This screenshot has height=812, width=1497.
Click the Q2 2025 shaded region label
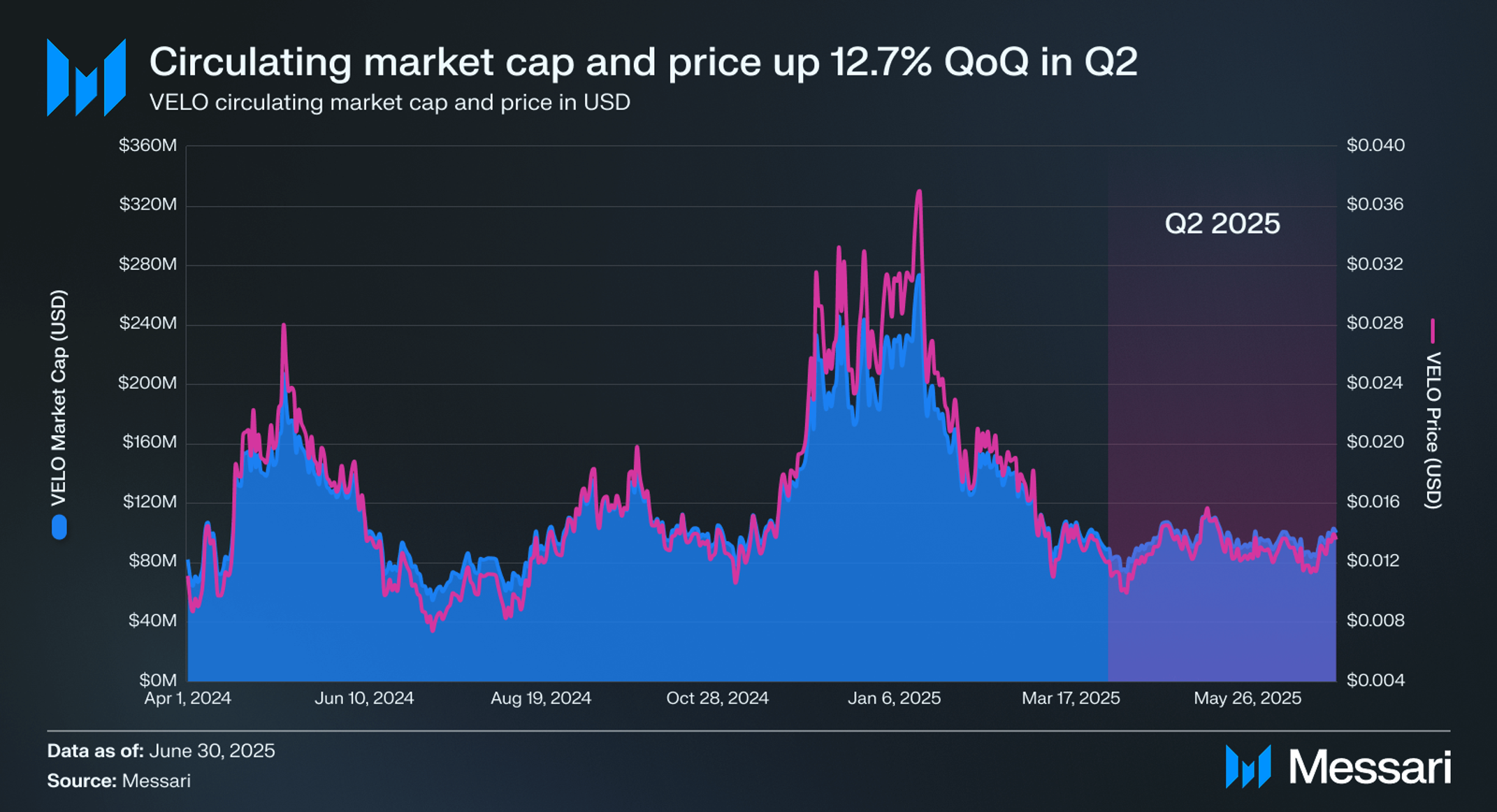click(x=1222, y=224)
